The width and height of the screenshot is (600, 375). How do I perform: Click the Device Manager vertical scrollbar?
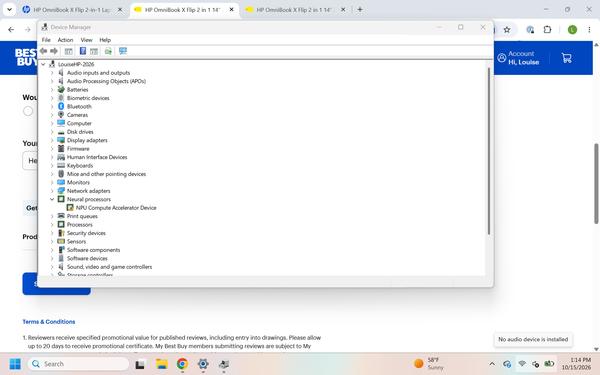pyautogui.click(x=489, y=151)
